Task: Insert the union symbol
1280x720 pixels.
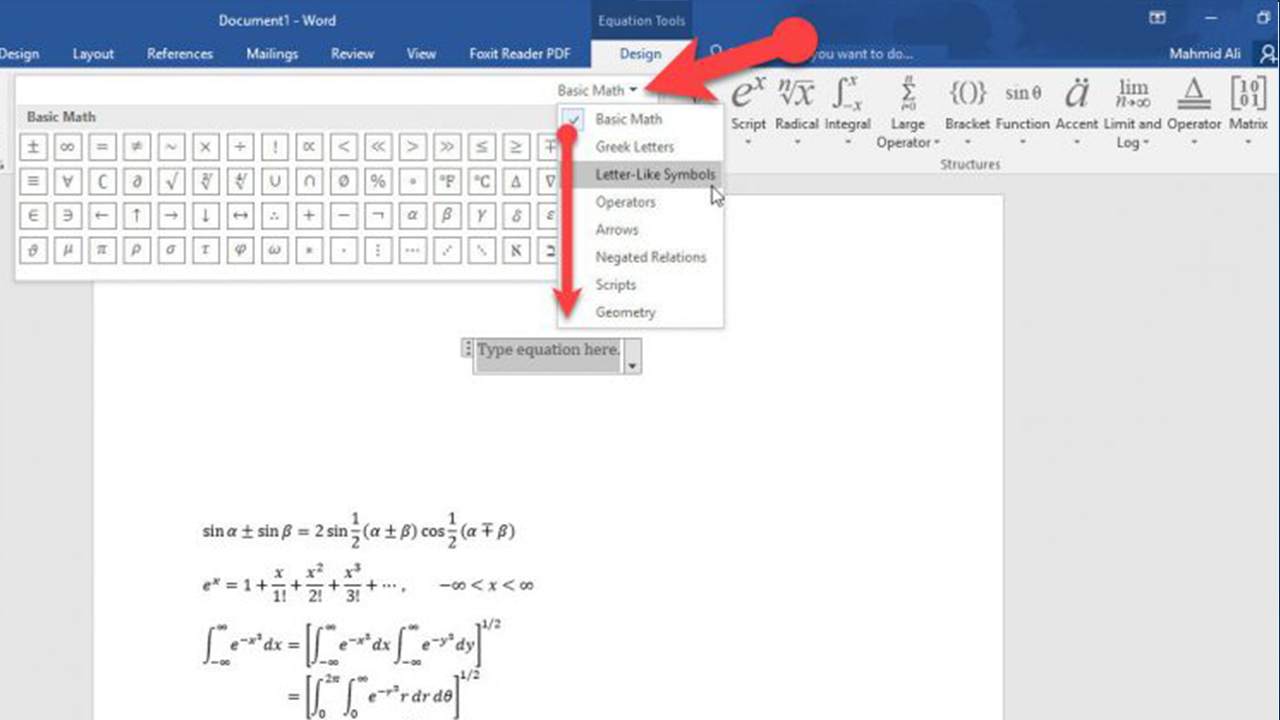Action: click(x=274, y=182)
